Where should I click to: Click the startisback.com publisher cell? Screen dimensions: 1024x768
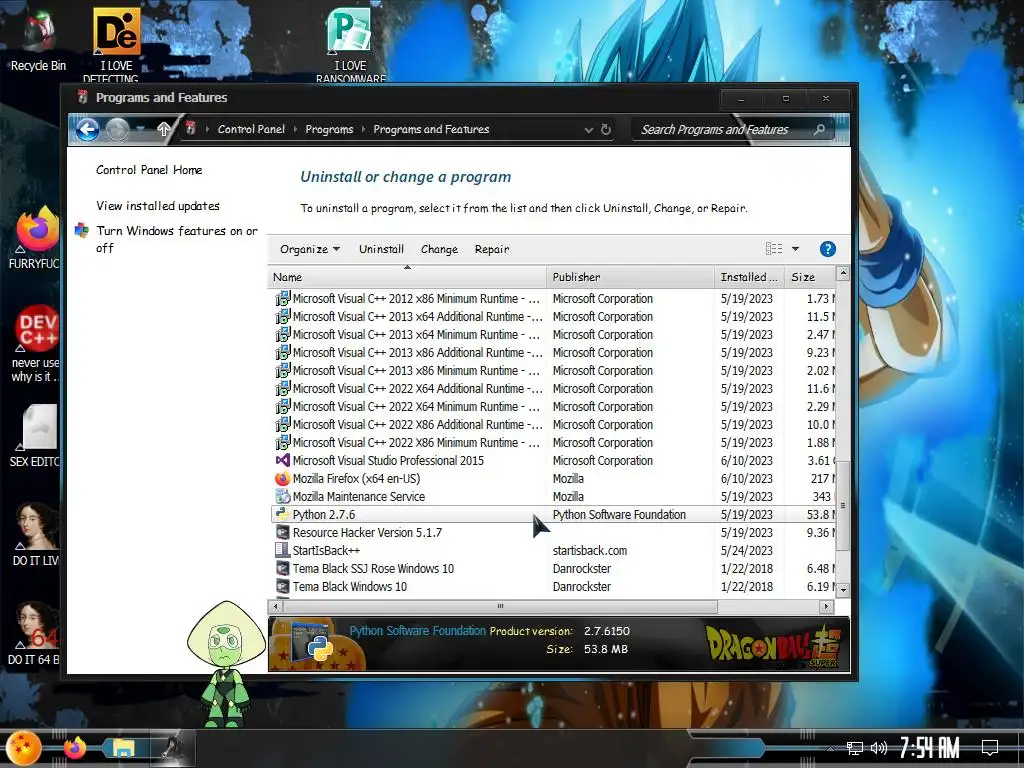coord(590,551)
